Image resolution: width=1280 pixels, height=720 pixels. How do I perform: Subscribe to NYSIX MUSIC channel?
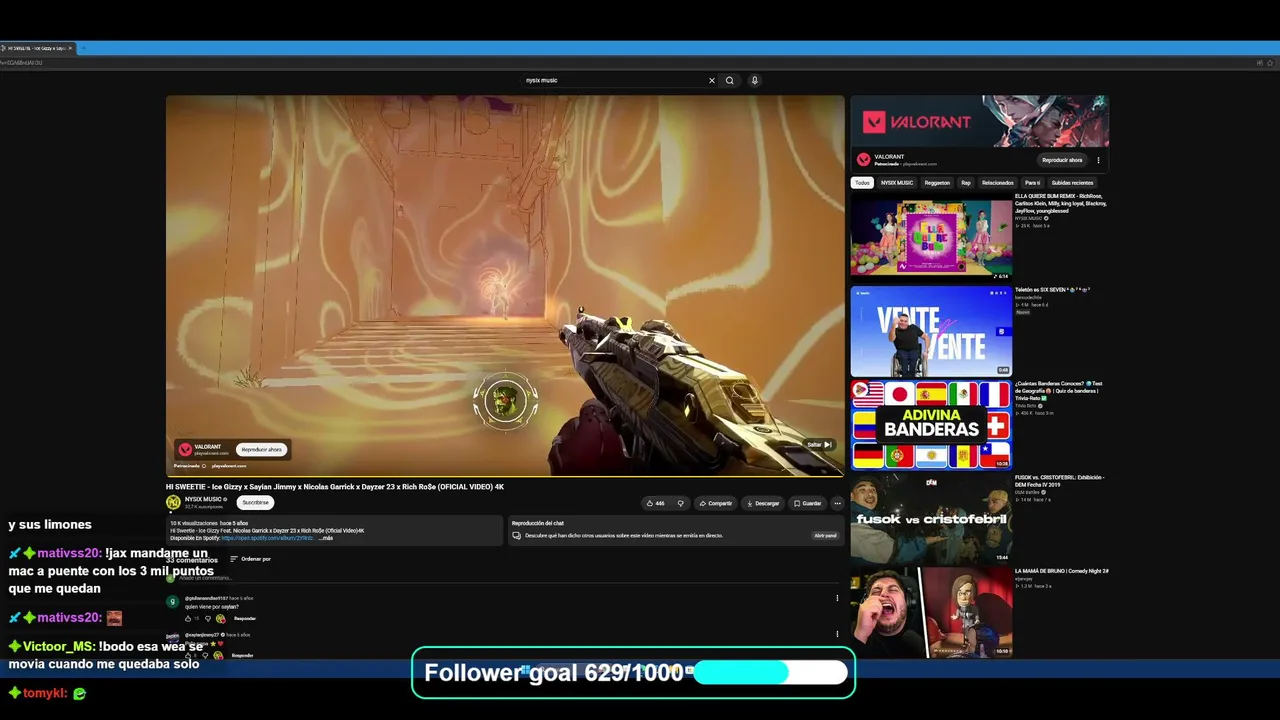255,502
